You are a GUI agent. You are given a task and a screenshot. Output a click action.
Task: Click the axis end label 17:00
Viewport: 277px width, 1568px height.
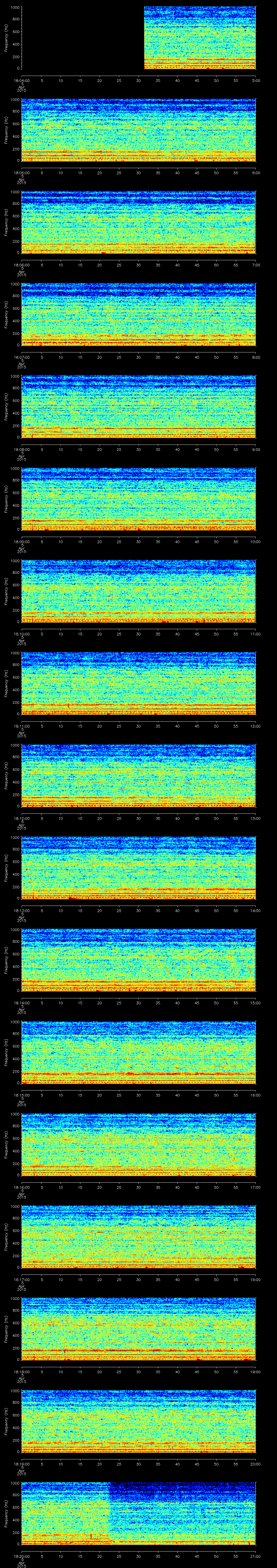(x=256, y=1187)
